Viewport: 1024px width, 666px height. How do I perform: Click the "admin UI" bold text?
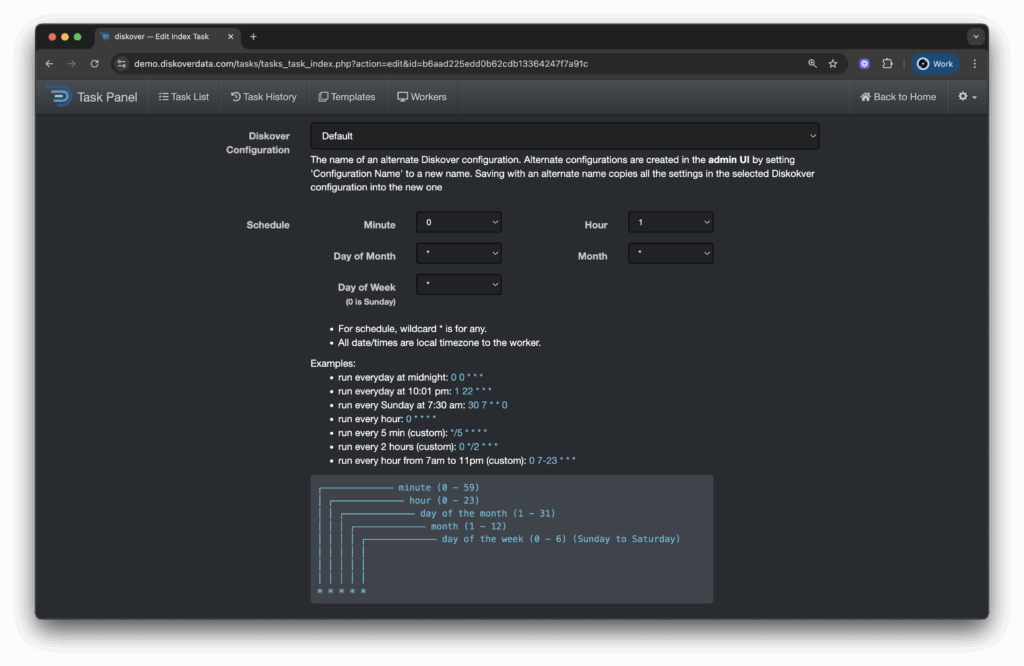point(729,159)
